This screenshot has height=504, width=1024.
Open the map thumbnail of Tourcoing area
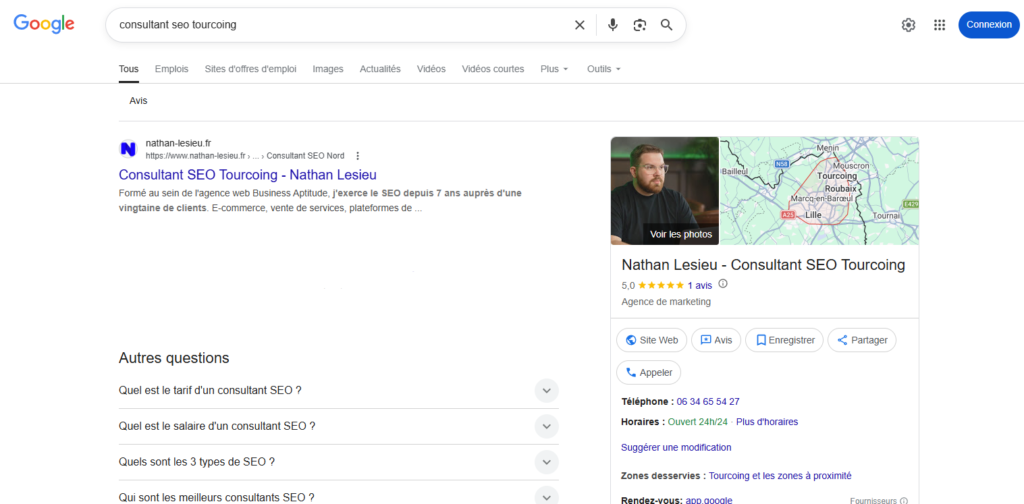click(x=819, y=191)
